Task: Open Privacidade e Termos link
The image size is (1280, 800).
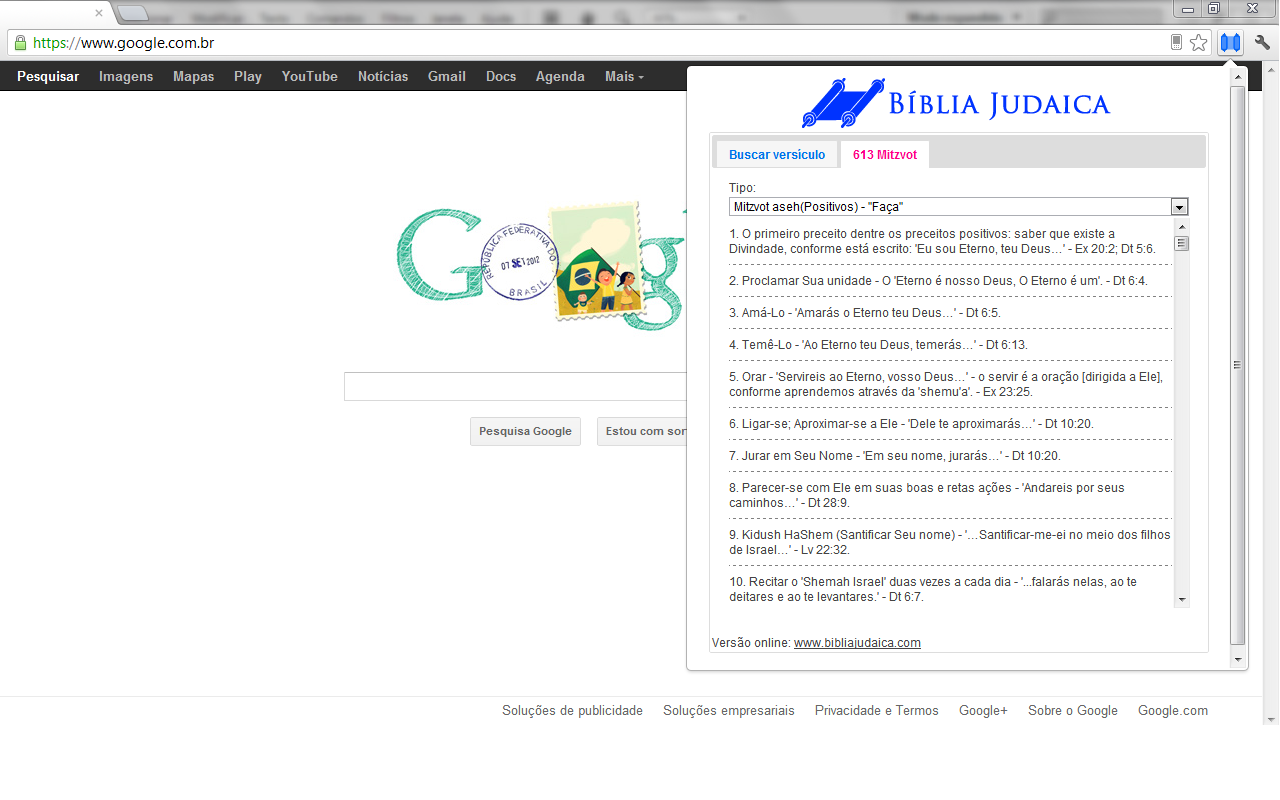Action: [x=877, y=711]
